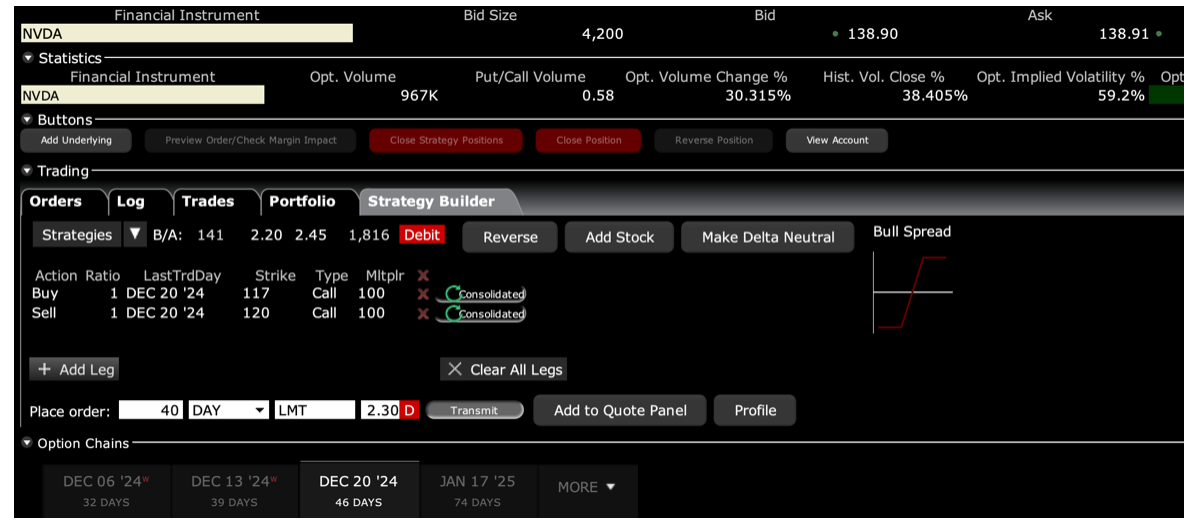Screen dimensions: 1188x526
Task: Click the Add Stock button
Action: (620, 237)
